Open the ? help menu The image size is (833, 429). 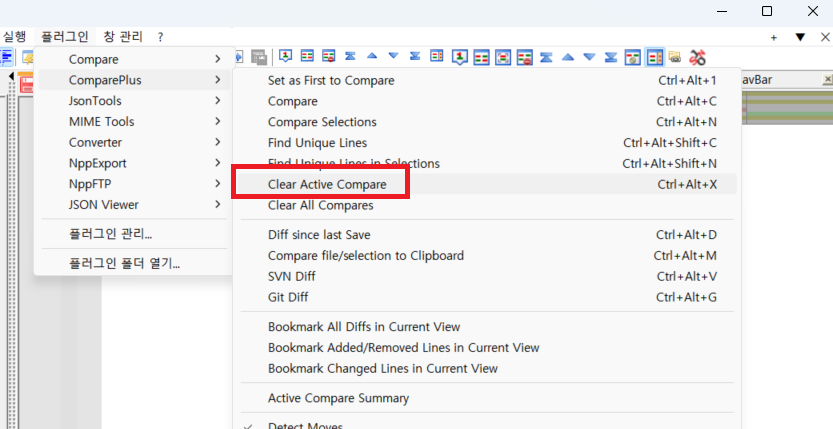point(160,36)
